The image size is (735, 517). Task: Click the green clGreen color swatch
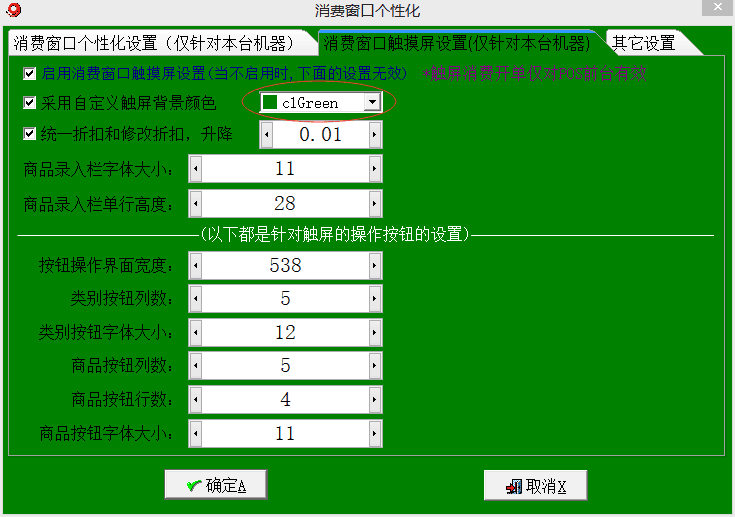point(270,103)
